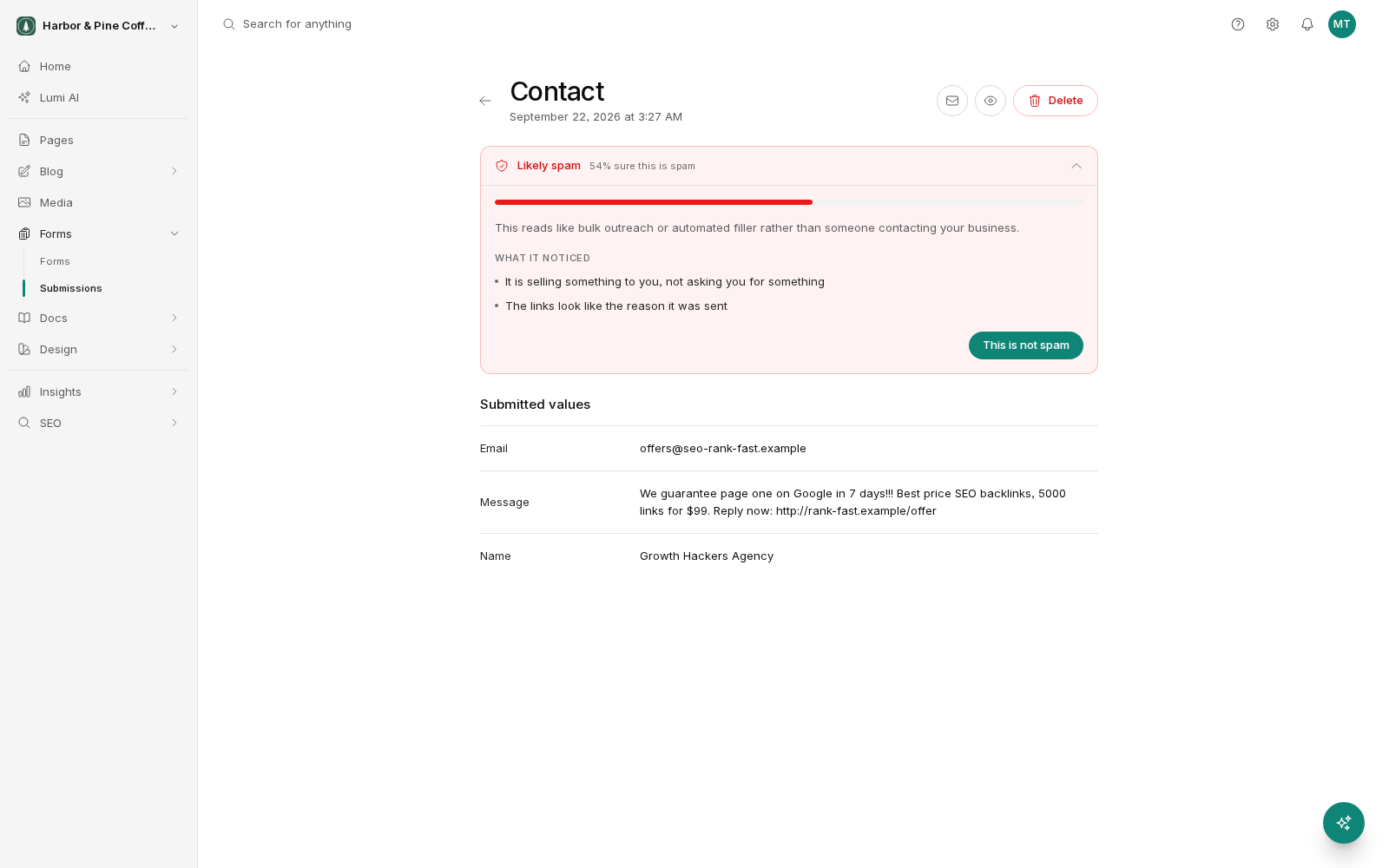Open settings gear icon
This screenshot has width=1389, height=868.
coord(1273,24)
